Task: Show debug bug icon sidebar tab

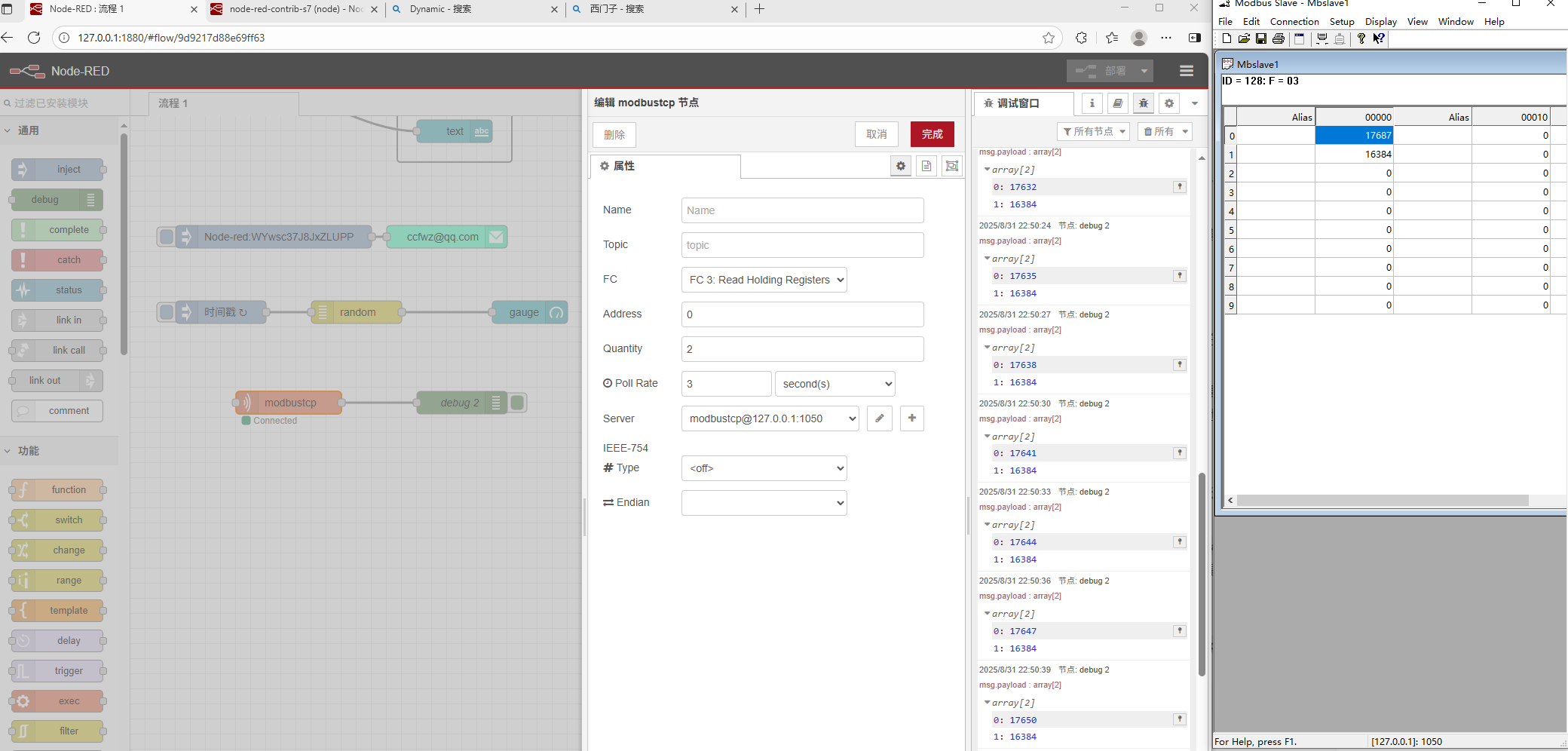Action: click(1144, 103)
